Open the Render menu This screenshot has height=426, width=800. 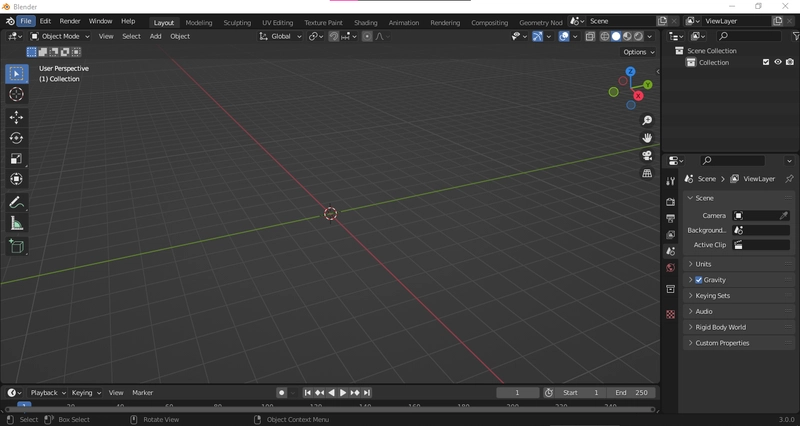pos(70,21)
